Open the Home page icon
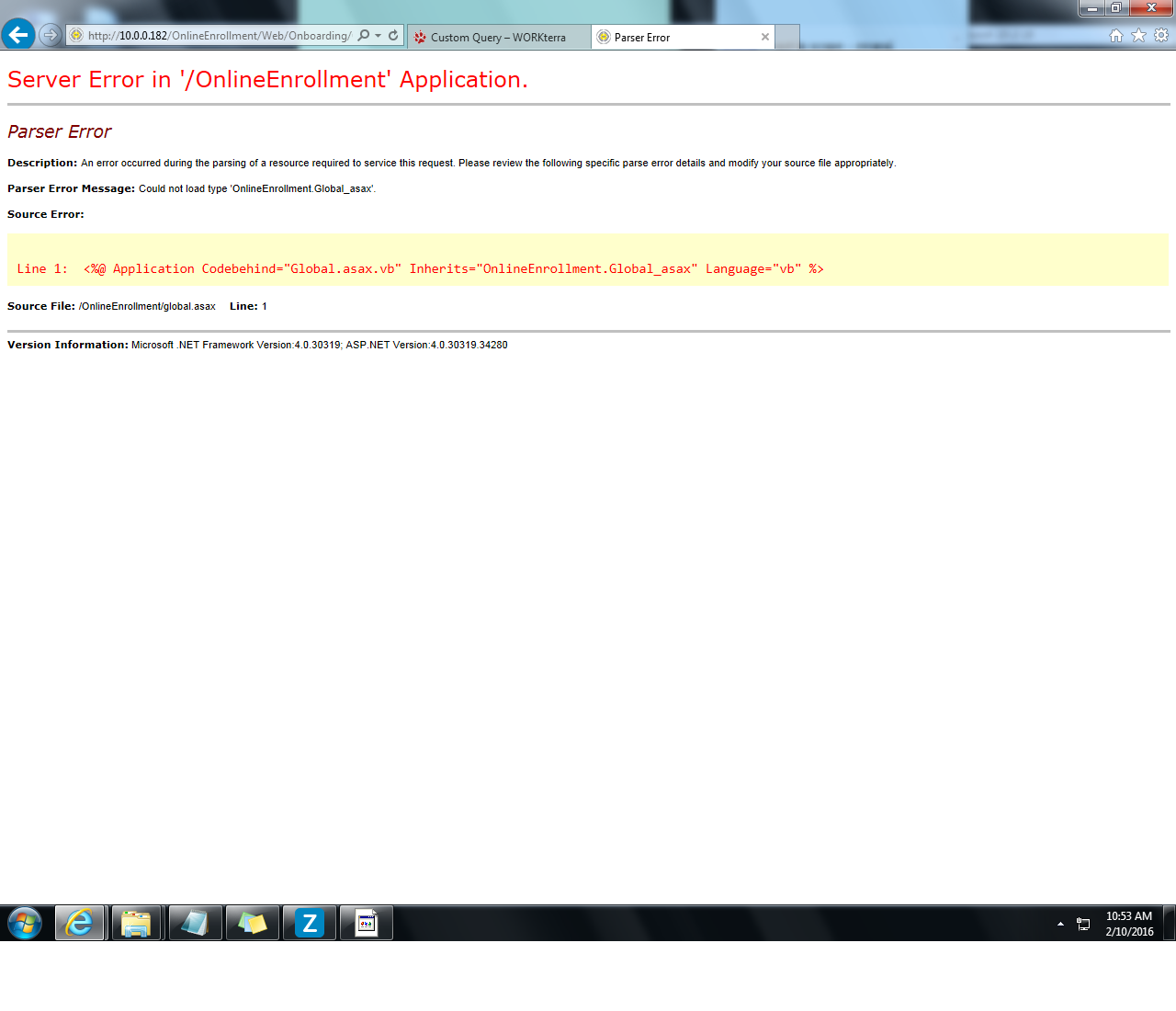Viewport: 1176px width, 1011px height. tap(1116, 36)
